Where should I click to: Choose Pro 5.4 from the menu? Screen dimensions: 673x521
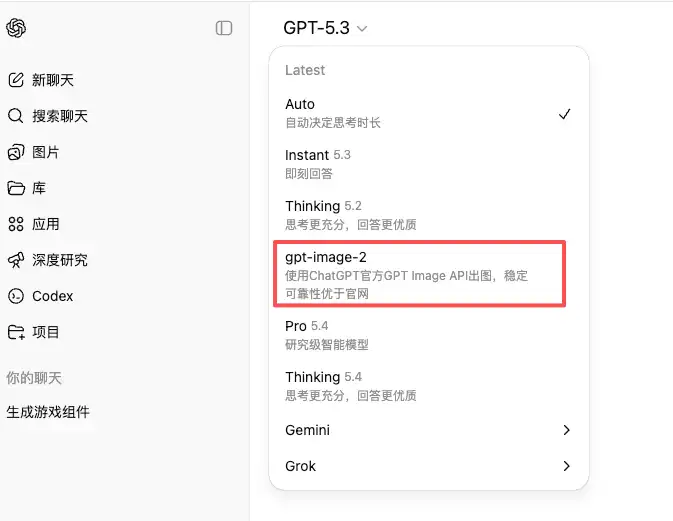pyautogui.click(x=428, y=335)
